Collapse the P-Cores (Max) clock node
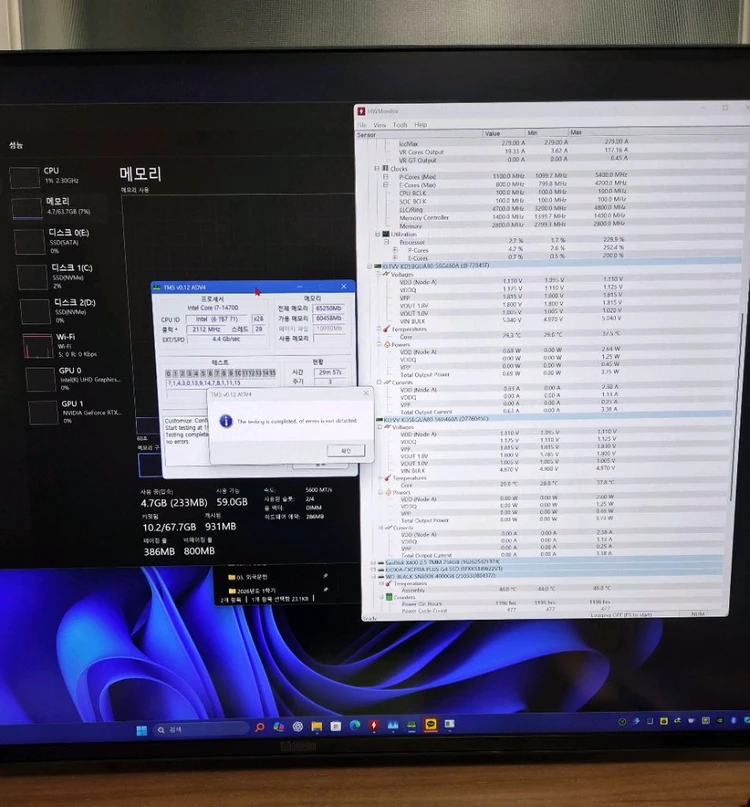 (x=385, y=177)
